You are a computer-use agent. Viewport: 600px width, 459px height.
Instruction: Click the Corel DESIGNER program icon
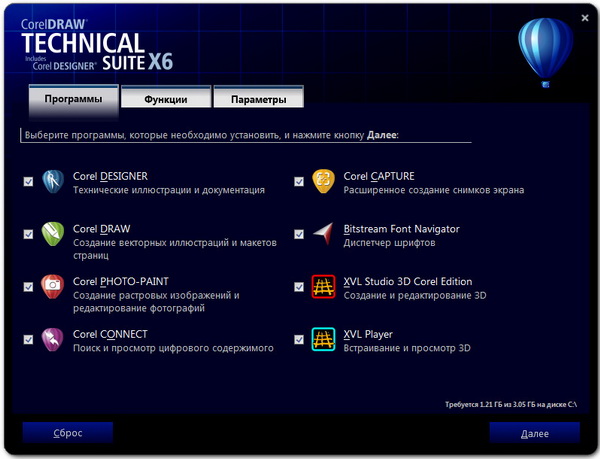[x=52, y=181]
